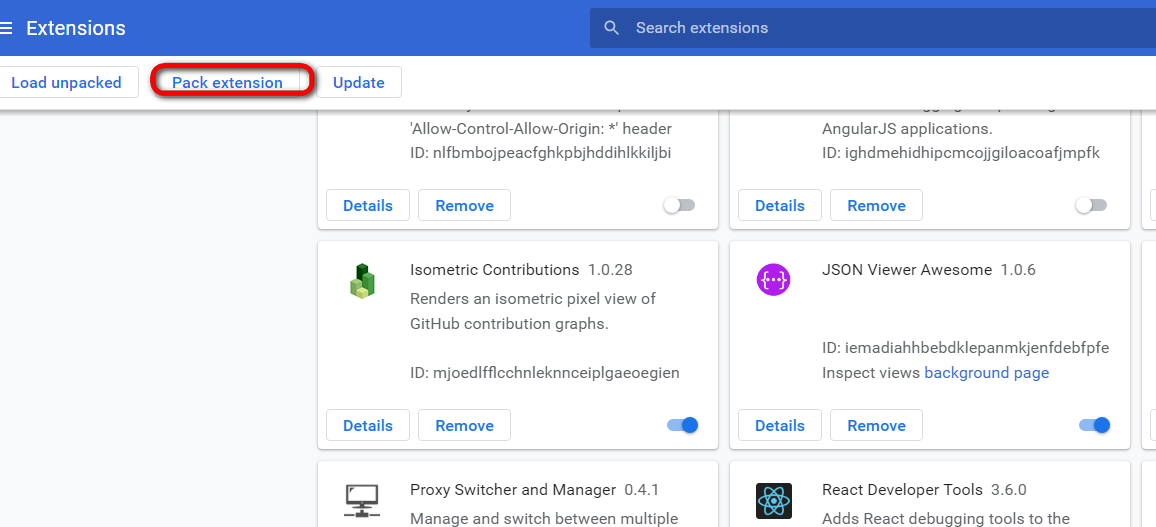Screen dimensions: 1156x527
Task: Disable the JSON Viewer Awesome toggle
Action: tap(1094, 425)
